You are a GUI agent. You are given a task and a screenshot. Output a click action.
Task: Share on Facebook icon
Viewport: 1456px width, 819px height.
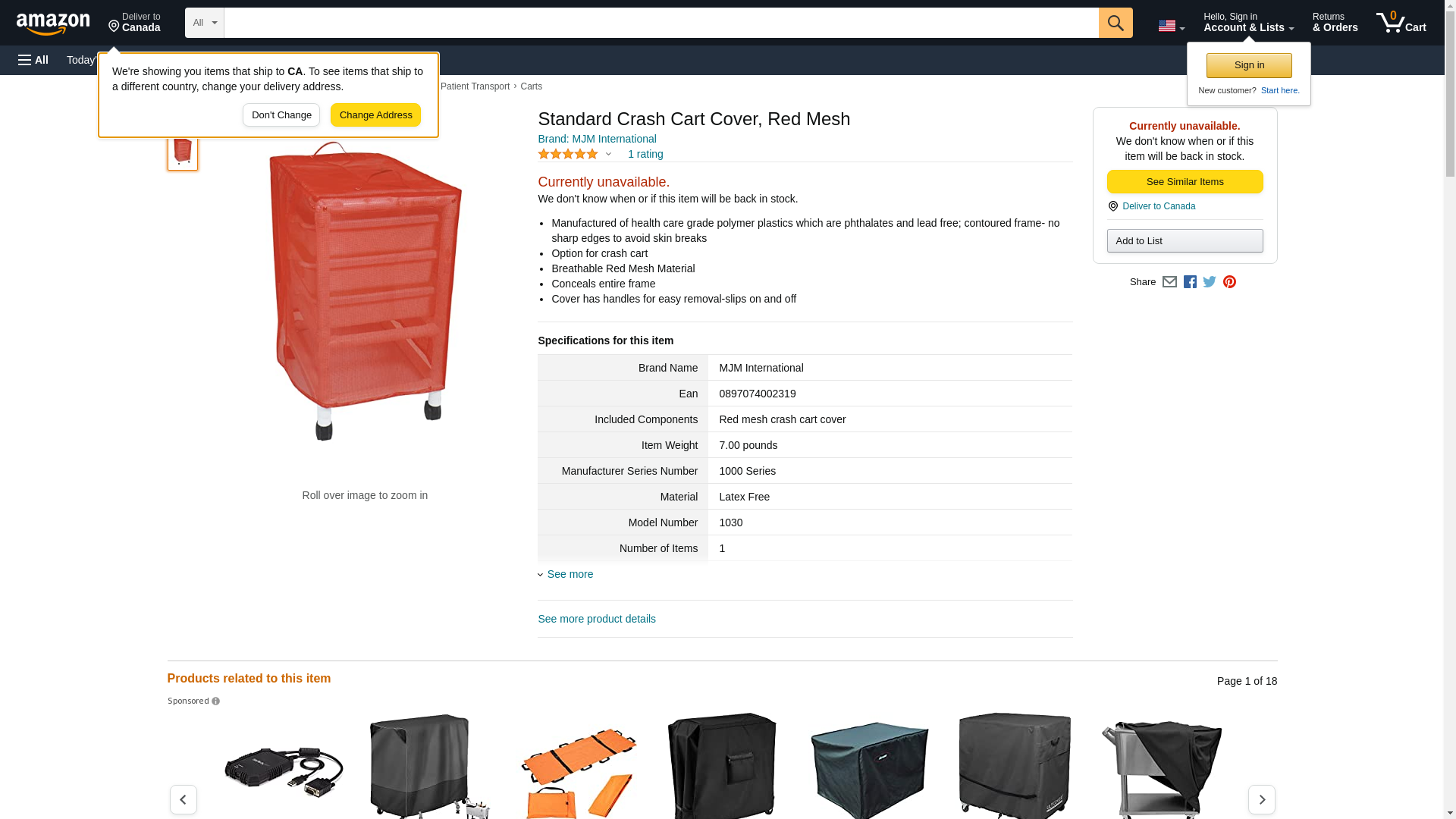(x=1190, y=282)
